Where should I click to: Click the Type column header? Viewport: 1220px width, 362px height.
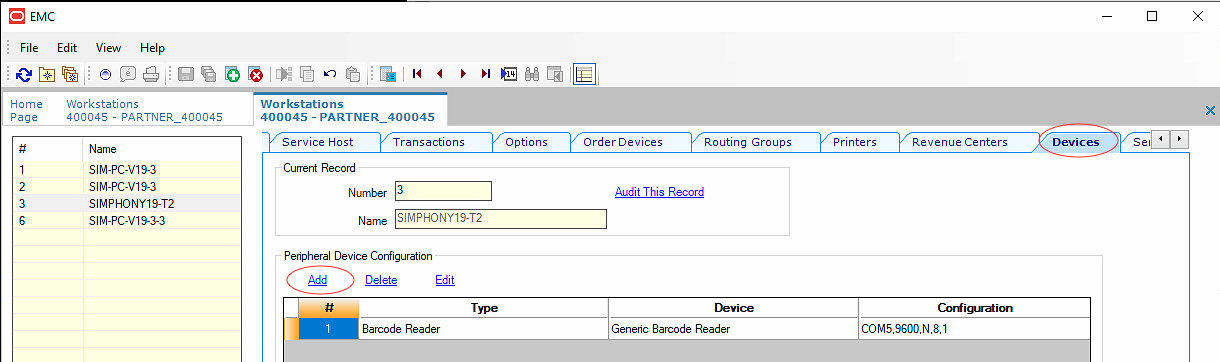point(483,308)
